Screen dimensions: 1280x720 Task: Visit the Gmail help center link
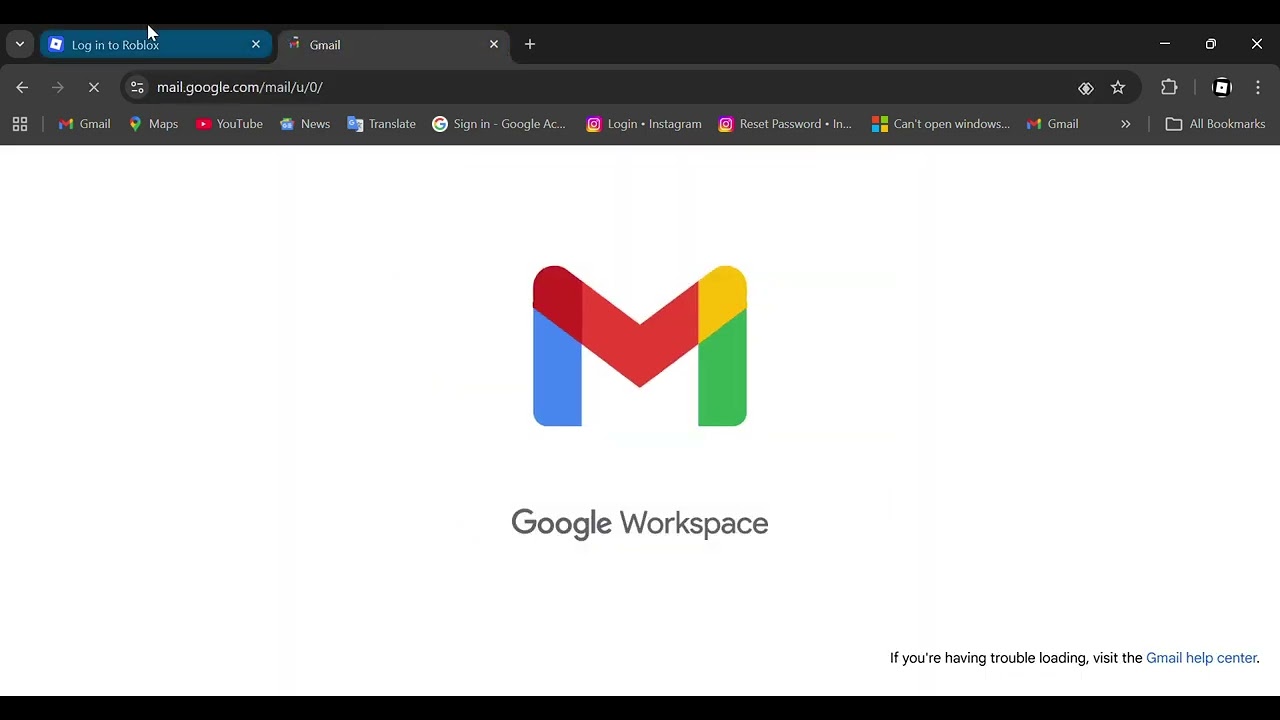click(x=1201, y=658)
